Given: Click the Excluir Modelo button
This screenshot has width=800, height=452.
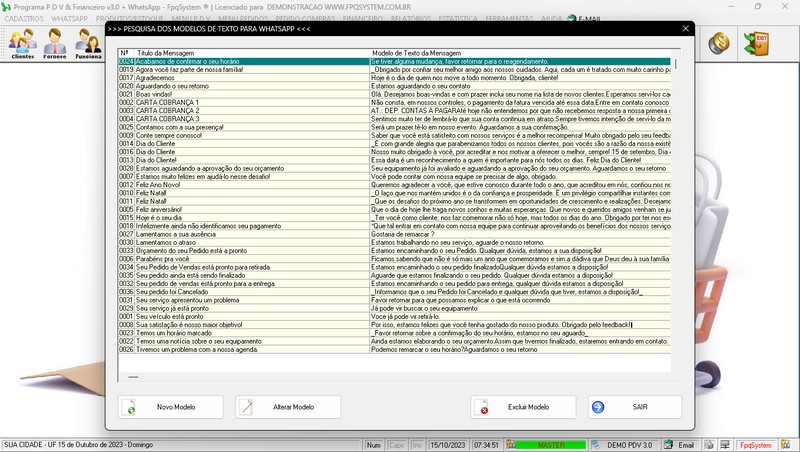Looking at the screenshot, I should tap(523, 407).
